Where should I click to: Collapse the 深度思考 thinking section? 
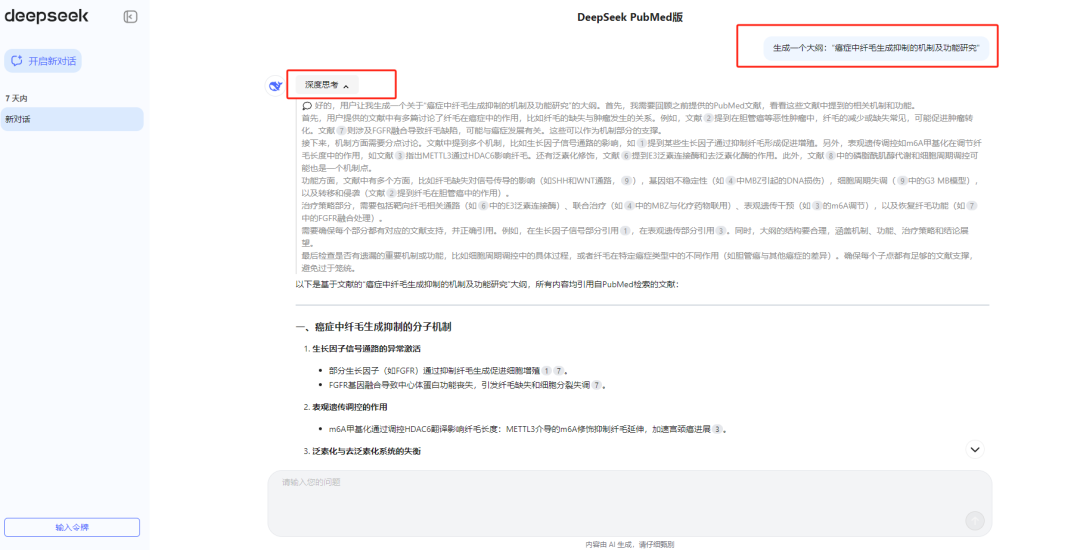pyautogui.click(x=327, y=85)
